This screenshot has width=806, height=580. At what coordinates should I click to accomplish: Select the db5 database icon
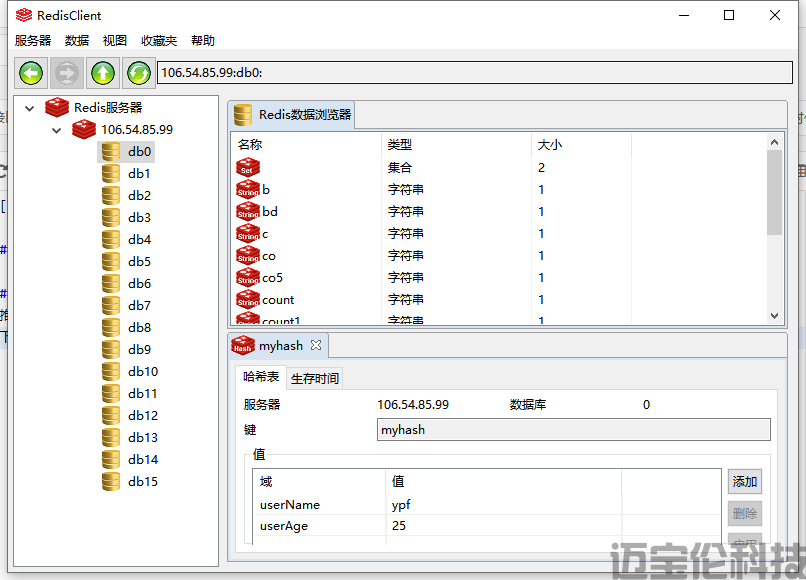(x=111, y=262)
